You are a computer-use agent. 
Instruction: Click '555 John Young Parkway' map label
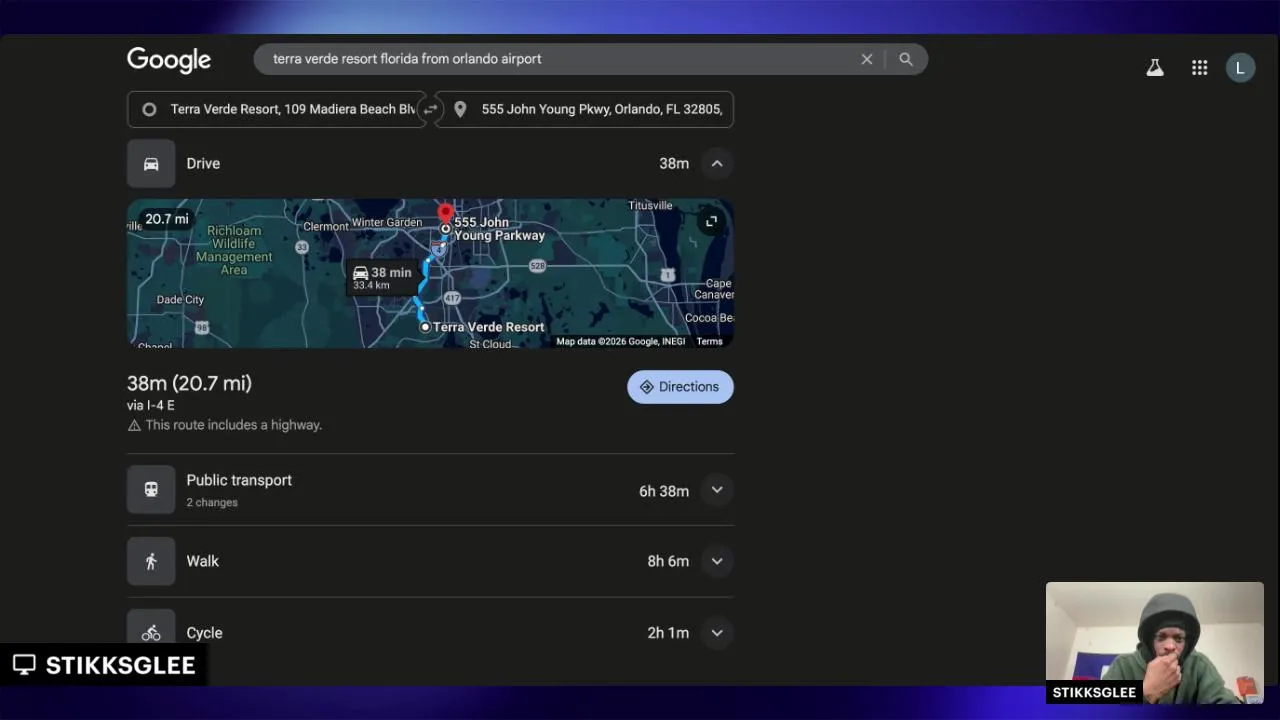tap(499, 229)
